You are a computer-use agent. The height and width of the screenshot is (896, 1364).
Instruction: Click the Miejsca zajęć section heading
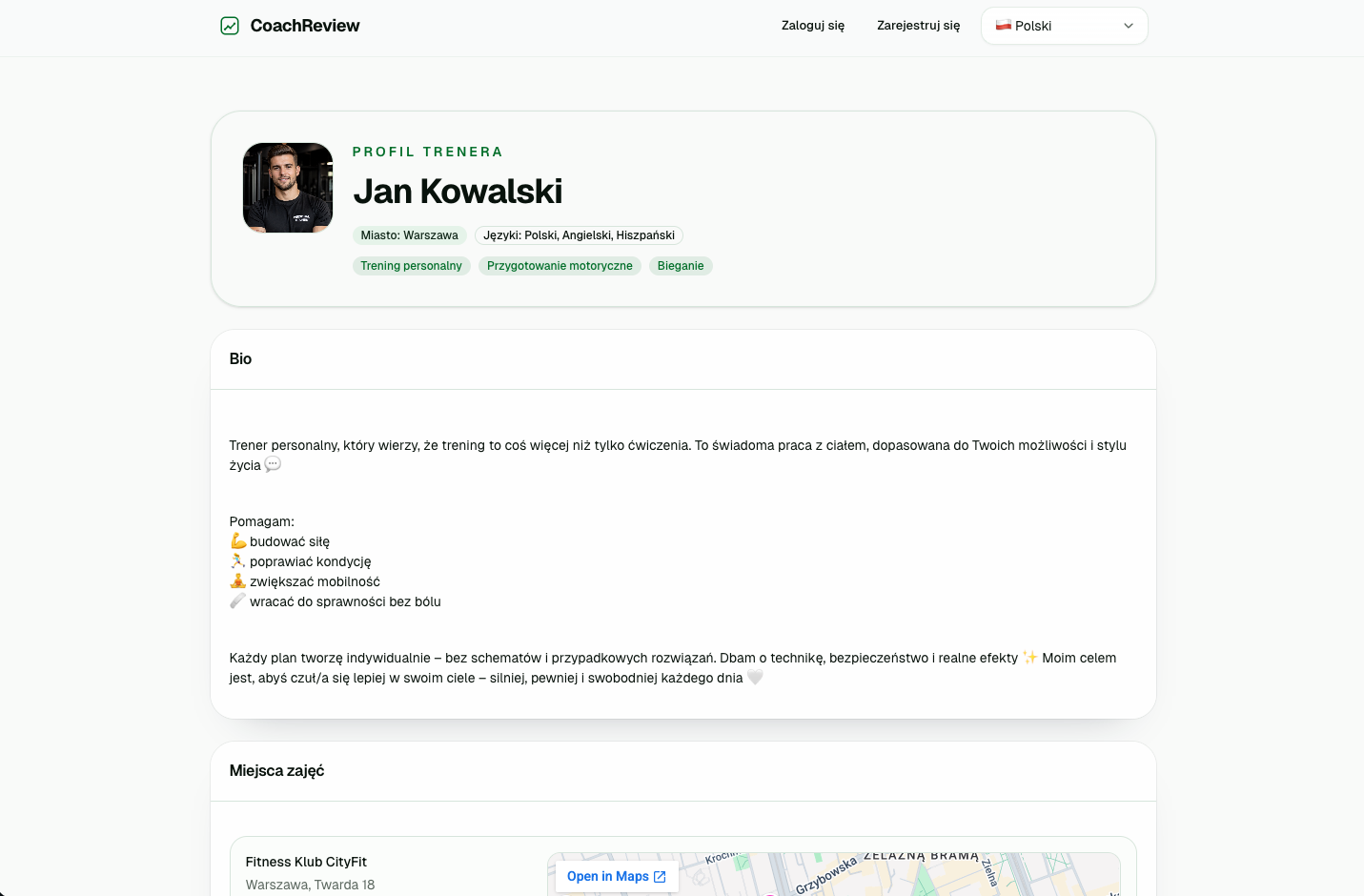tap(277, 771)
